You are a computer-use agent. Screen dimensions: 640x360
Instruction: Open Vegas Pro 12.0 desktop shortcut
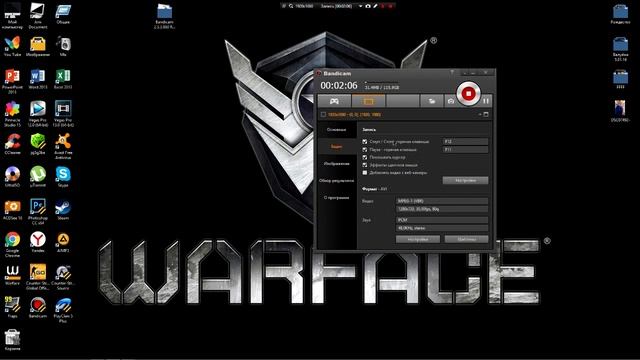coord(38,114)
